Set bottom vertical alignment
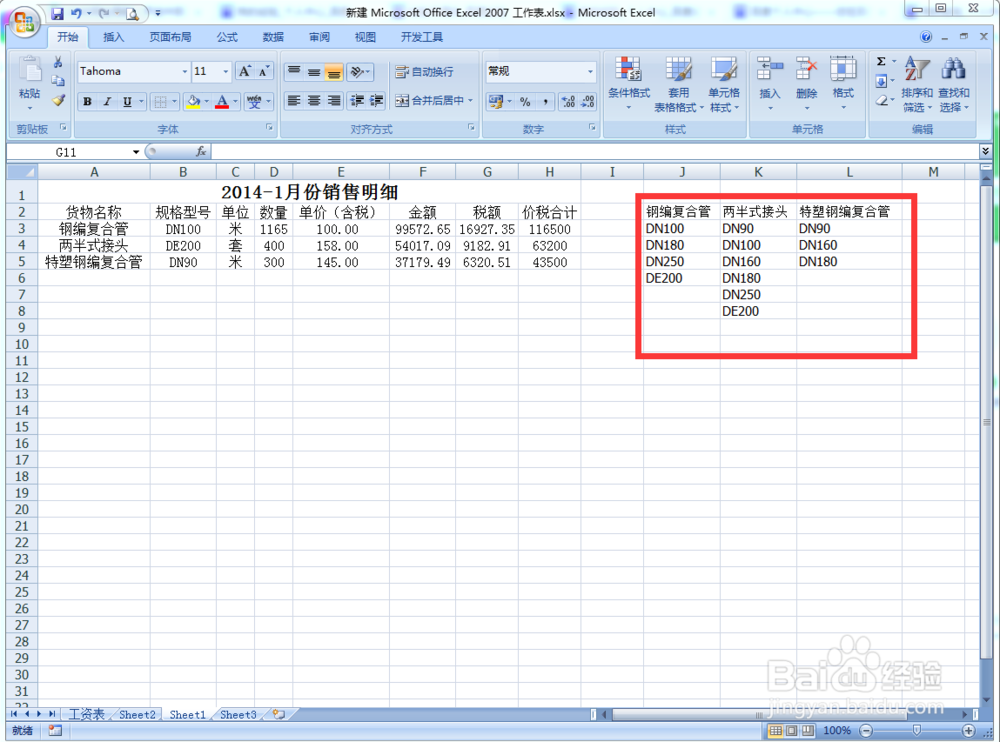Viewport: 1000px width, 742px height. tap(334, 71)
